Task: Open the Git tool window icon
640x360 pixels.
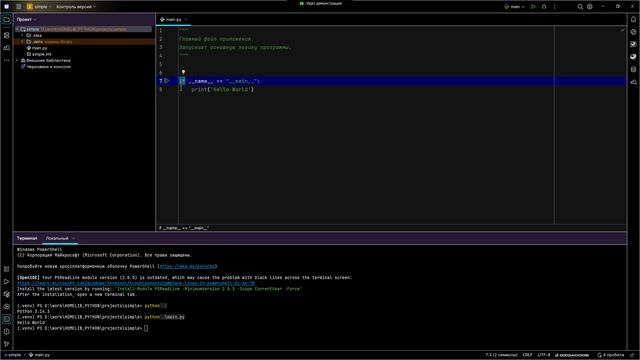Action: [x=7, y=344]
